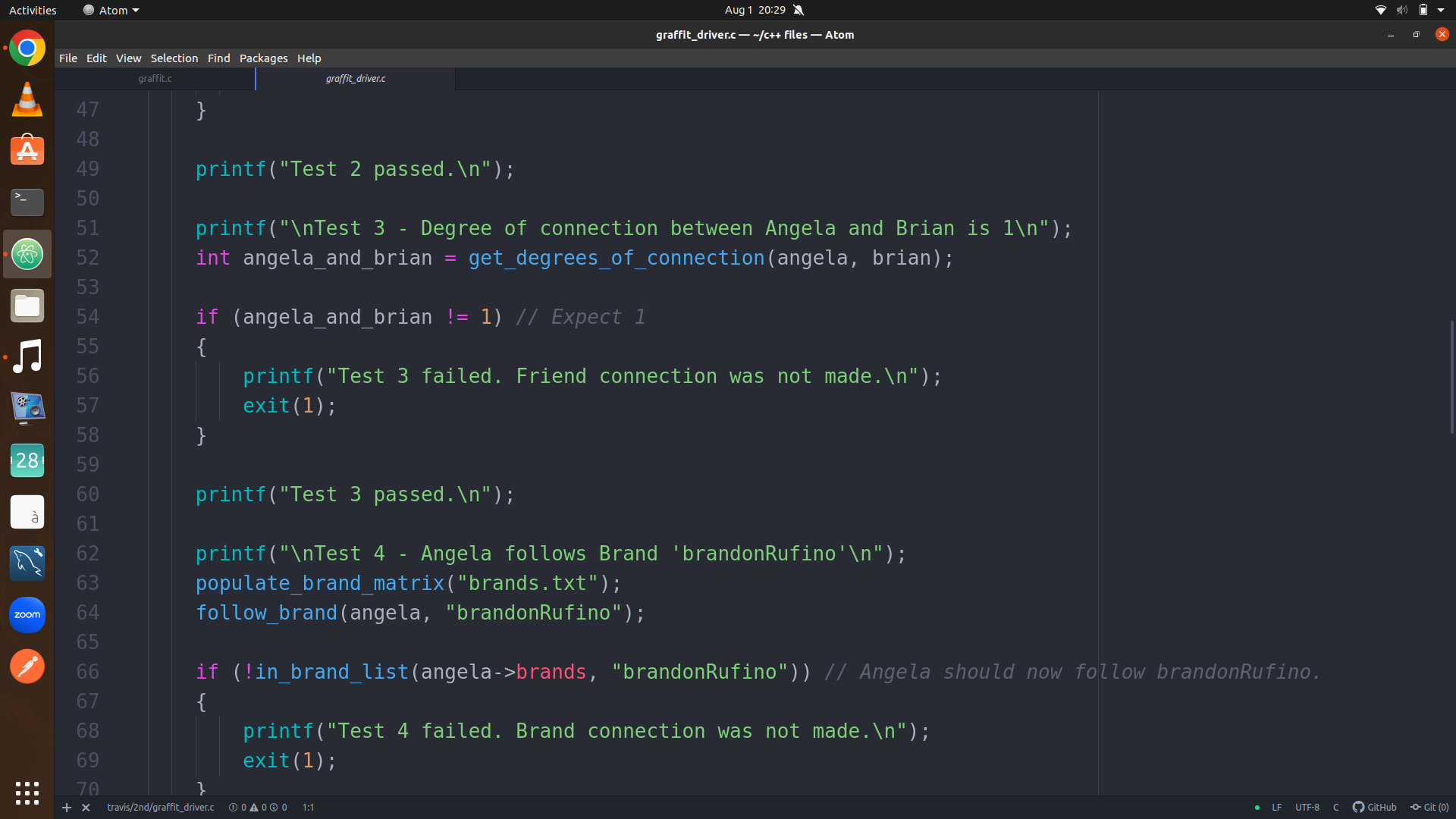Show applications grid in dock

point(27,792)
